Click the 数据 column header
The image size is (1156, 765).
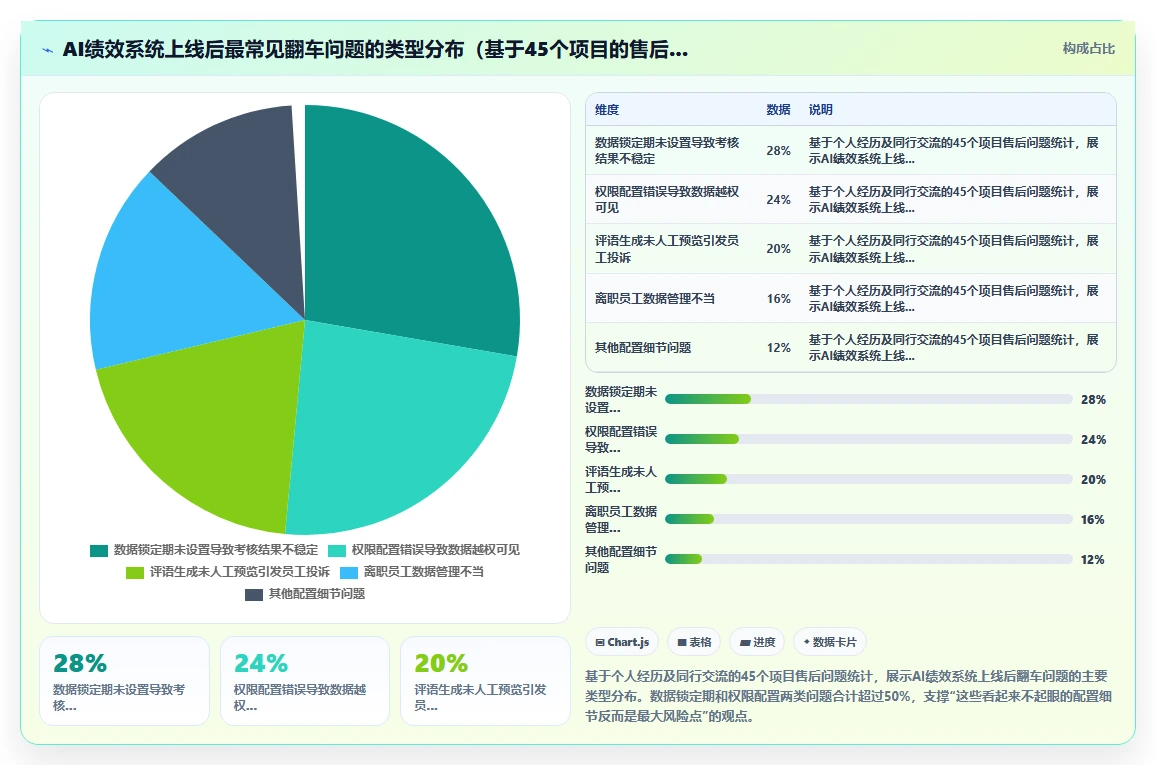point(778,110)
